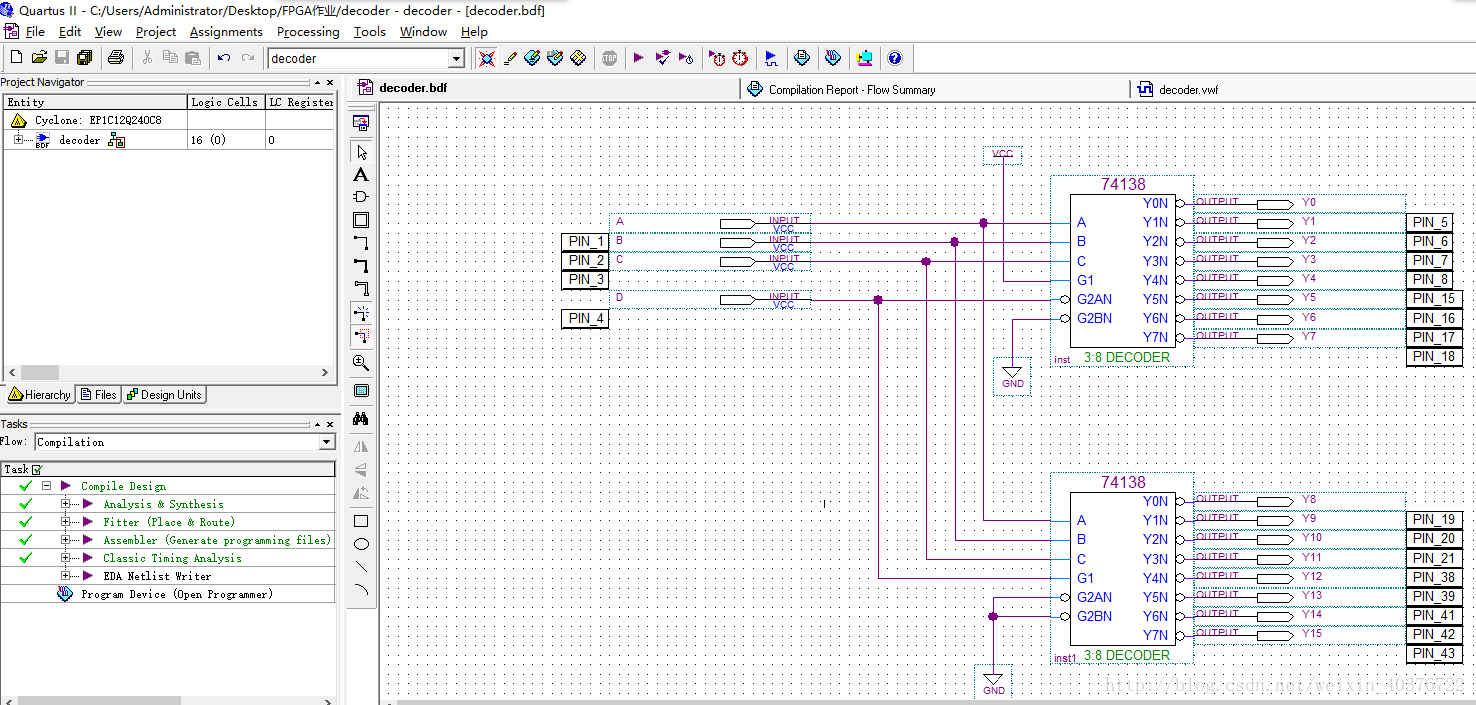Select the VCC symbol in schematic
This screenshot has width=1476, height=705.
(1002, 154)
